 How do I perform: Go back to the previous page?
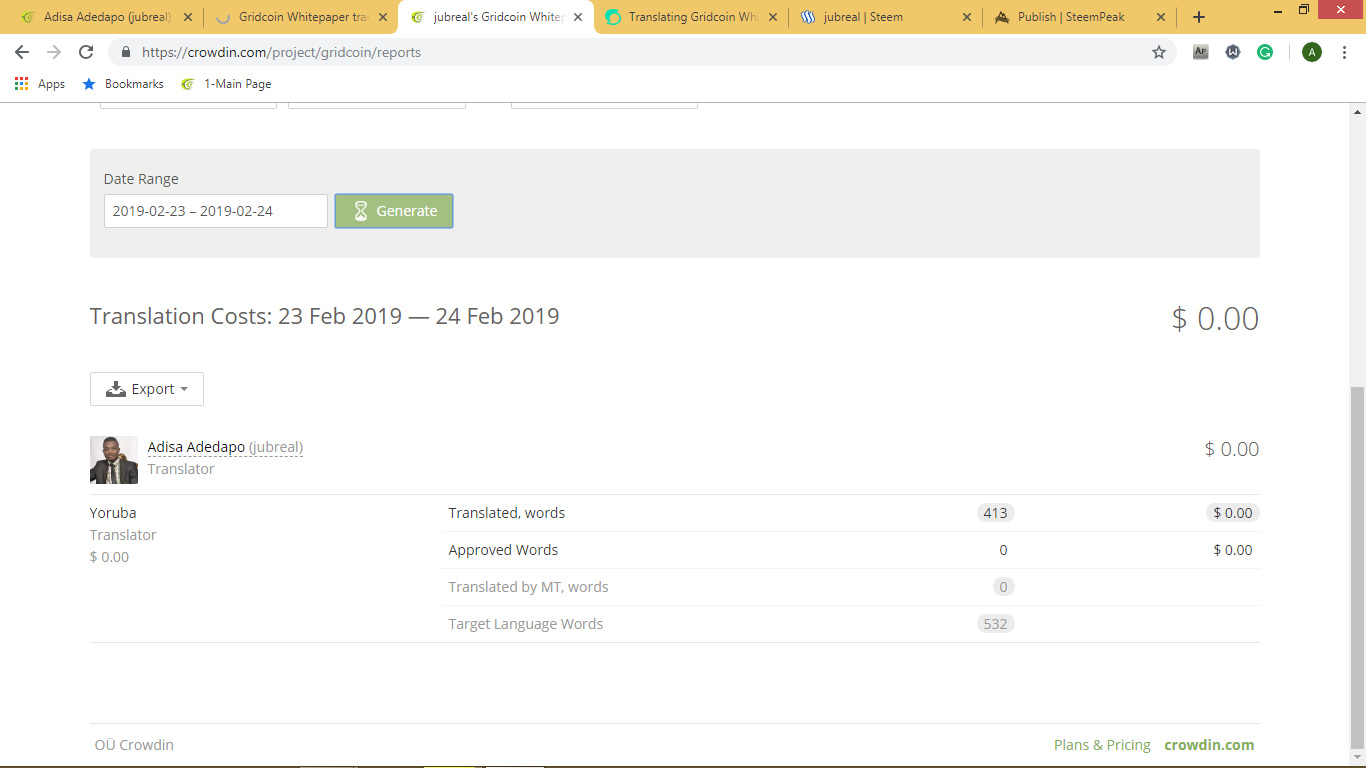click(x=22, y=52)
